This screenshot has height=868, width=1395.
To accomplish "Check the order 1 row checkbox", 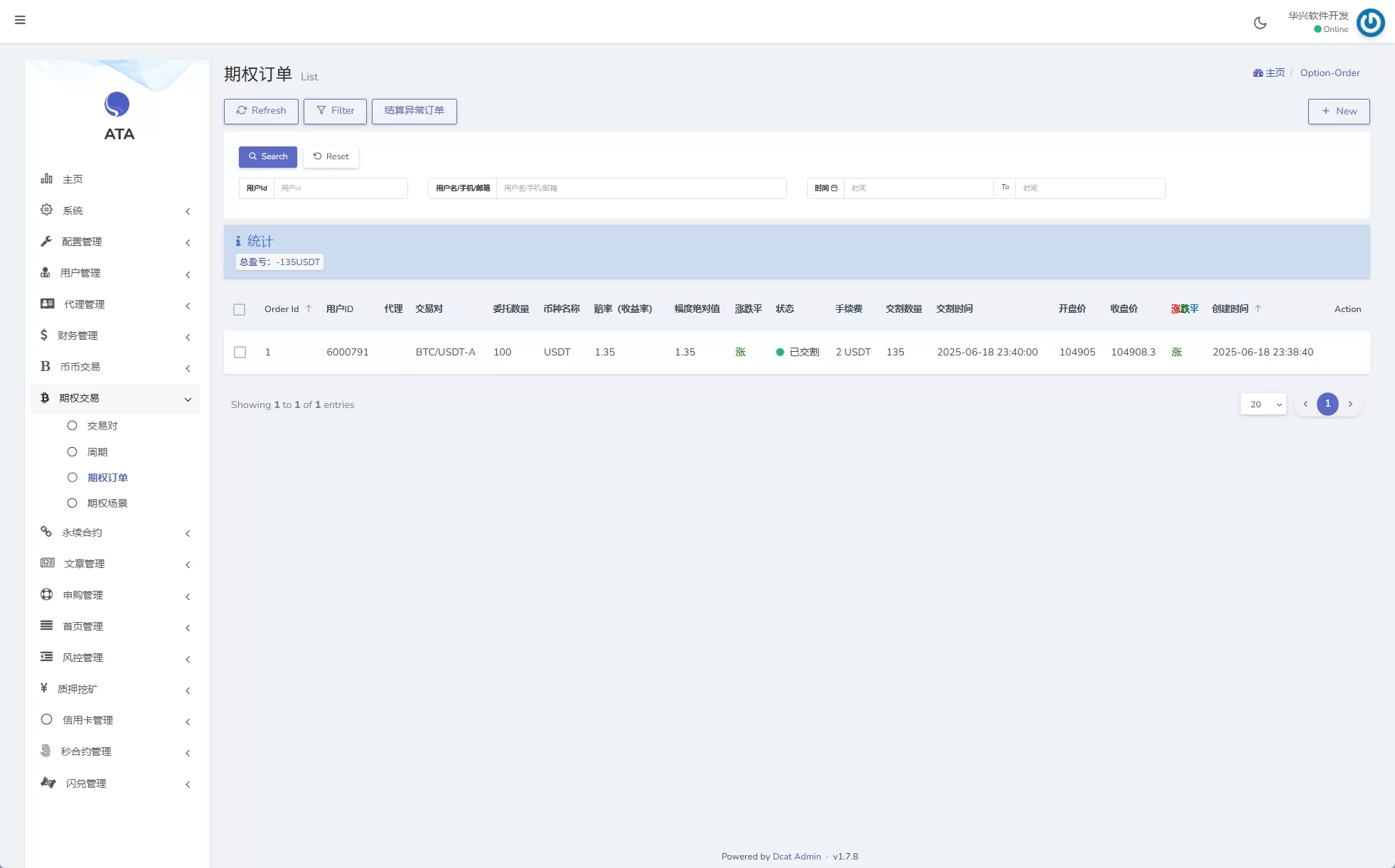I will (240, 352).
